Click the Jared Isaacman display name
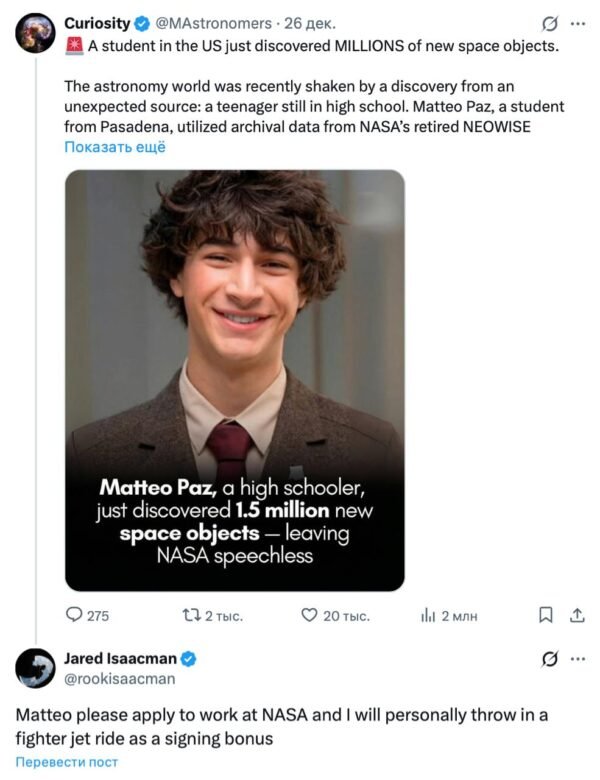This screenshot has width=600, height=780. [x=120, y=659]
